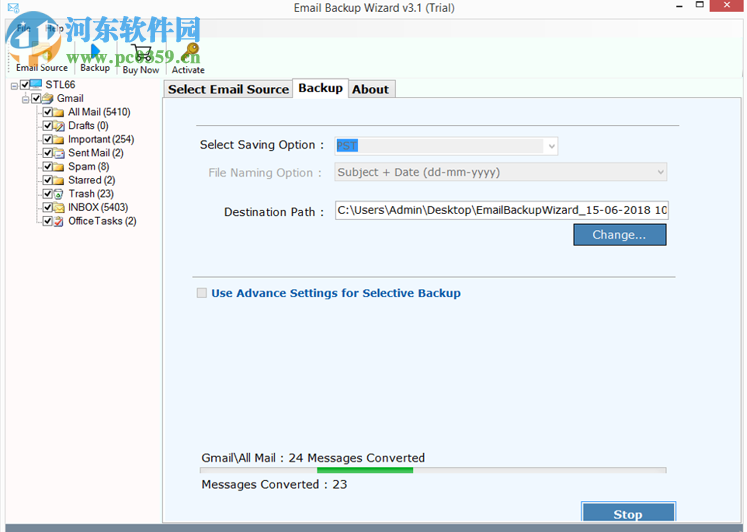This screenshot has height=532, width=747.
Task: Select the Starred (2) label
Action: pos(91,181)
